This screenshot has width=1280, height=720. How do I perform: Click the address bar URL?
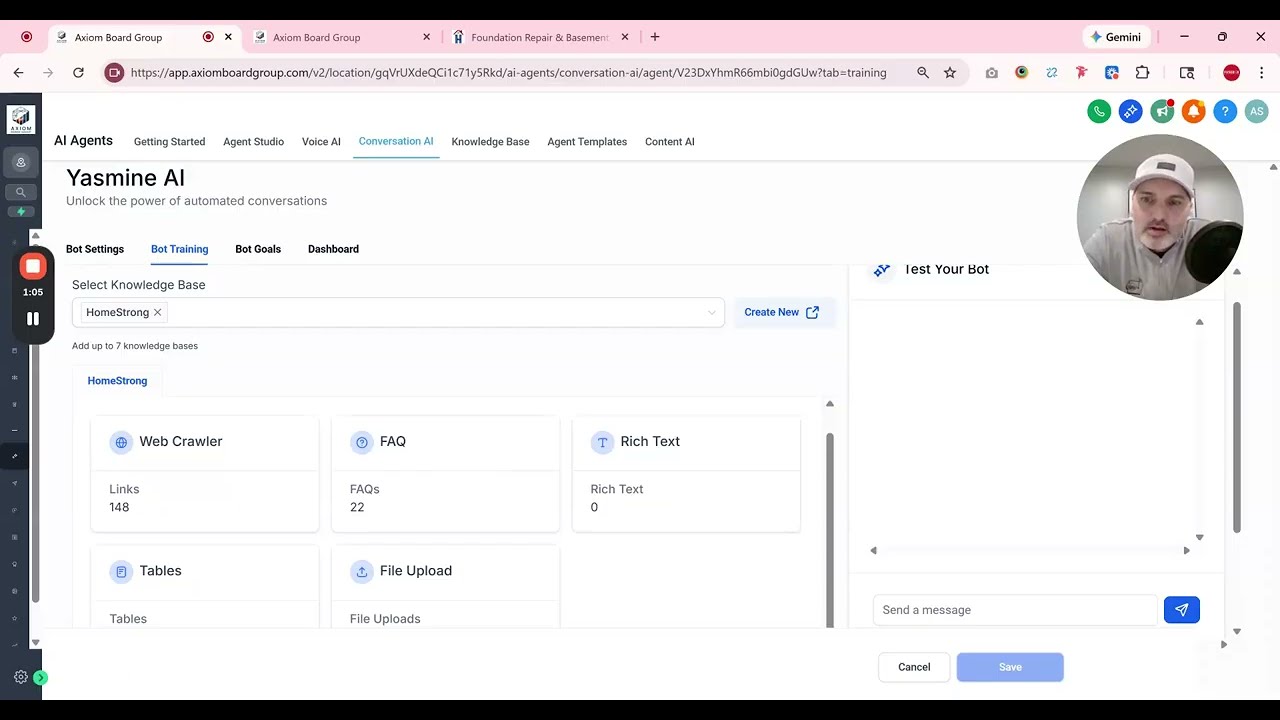click(x=508, y=72)
